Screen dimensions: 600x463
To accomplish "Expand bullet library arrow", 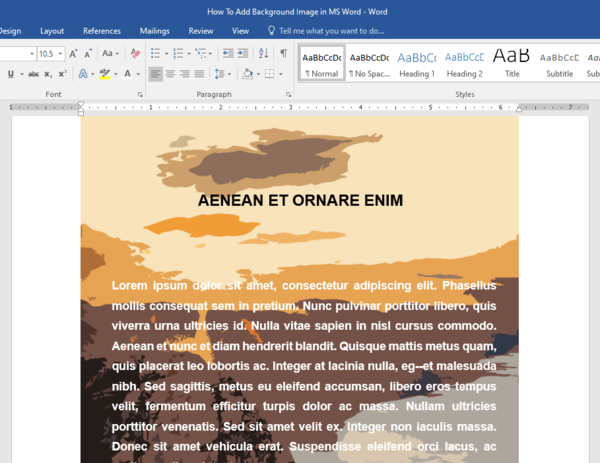I will (166, 54).
